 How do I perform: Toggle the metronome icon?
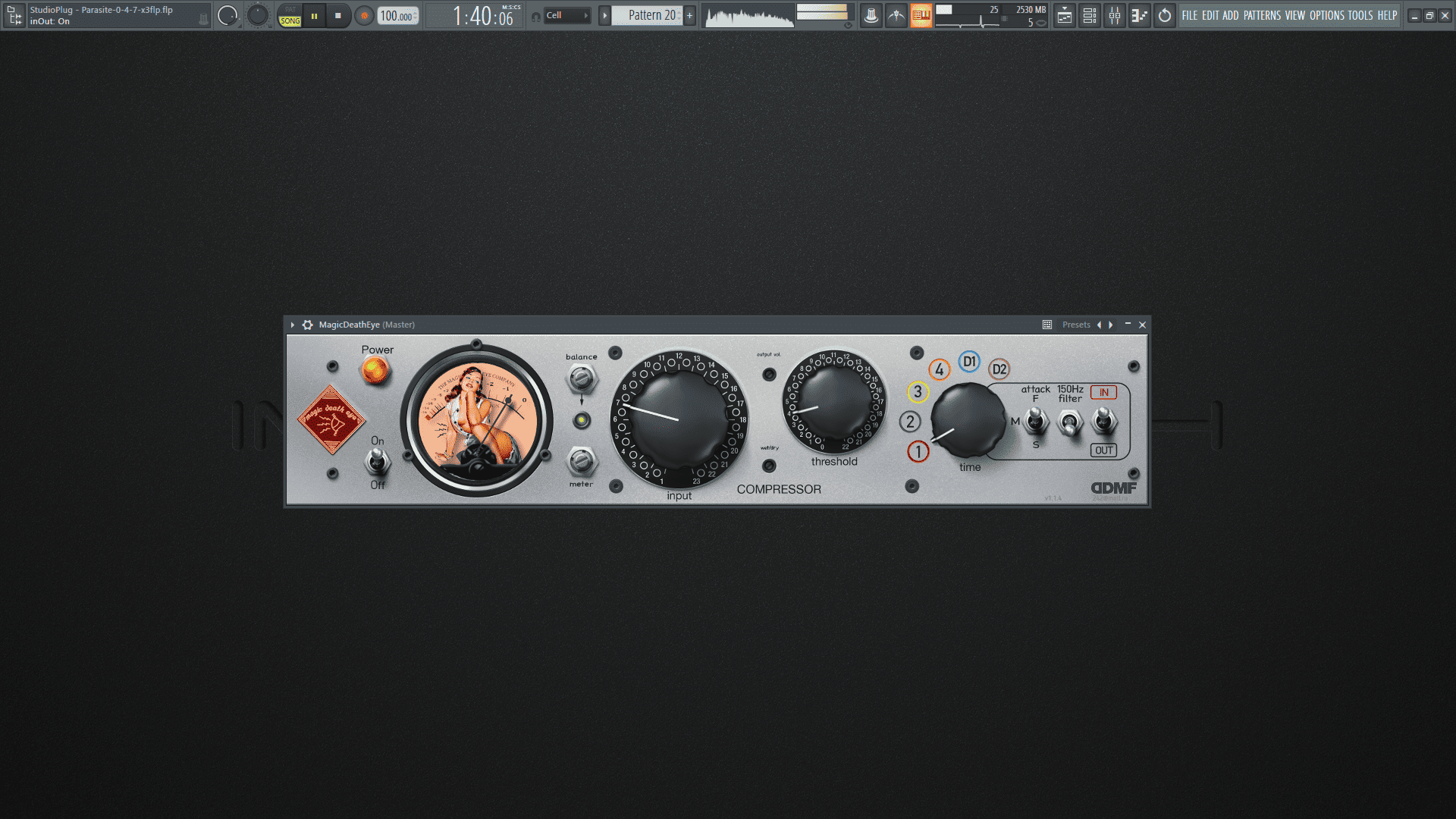pyautogui.click(x=871, y=15)
